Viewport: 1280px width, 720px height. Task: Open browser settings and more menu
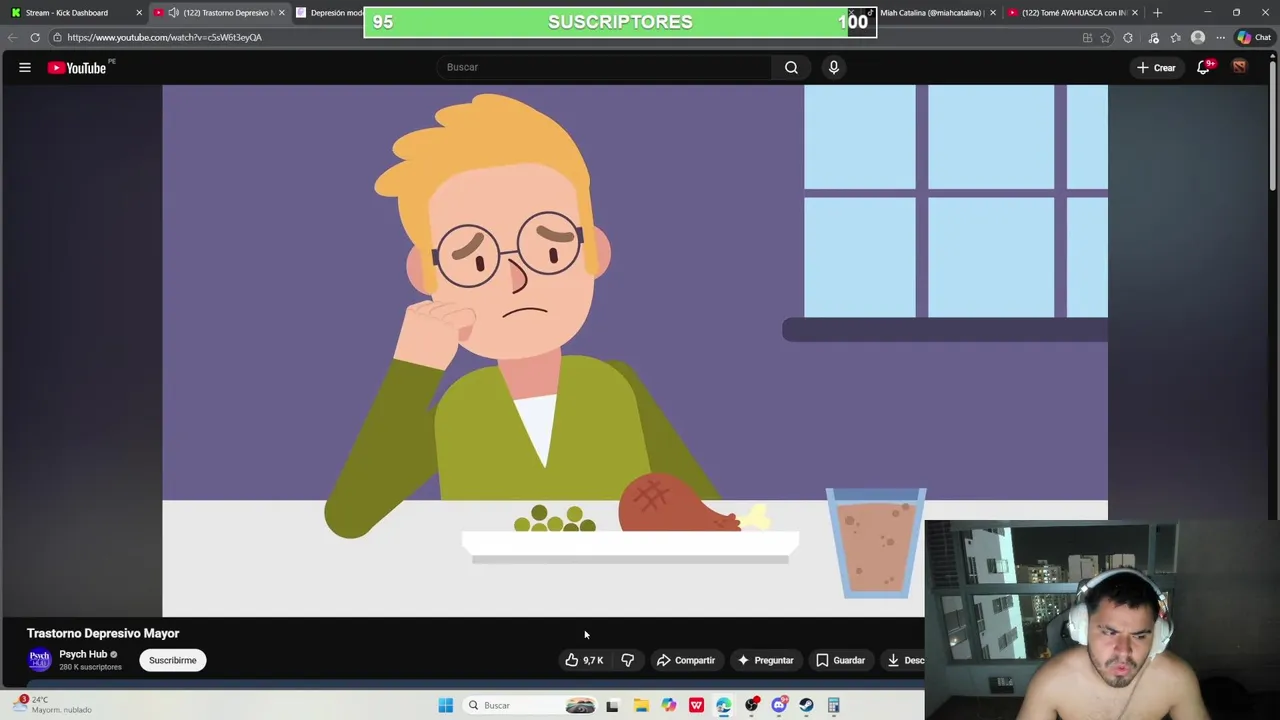[1220, 37]
